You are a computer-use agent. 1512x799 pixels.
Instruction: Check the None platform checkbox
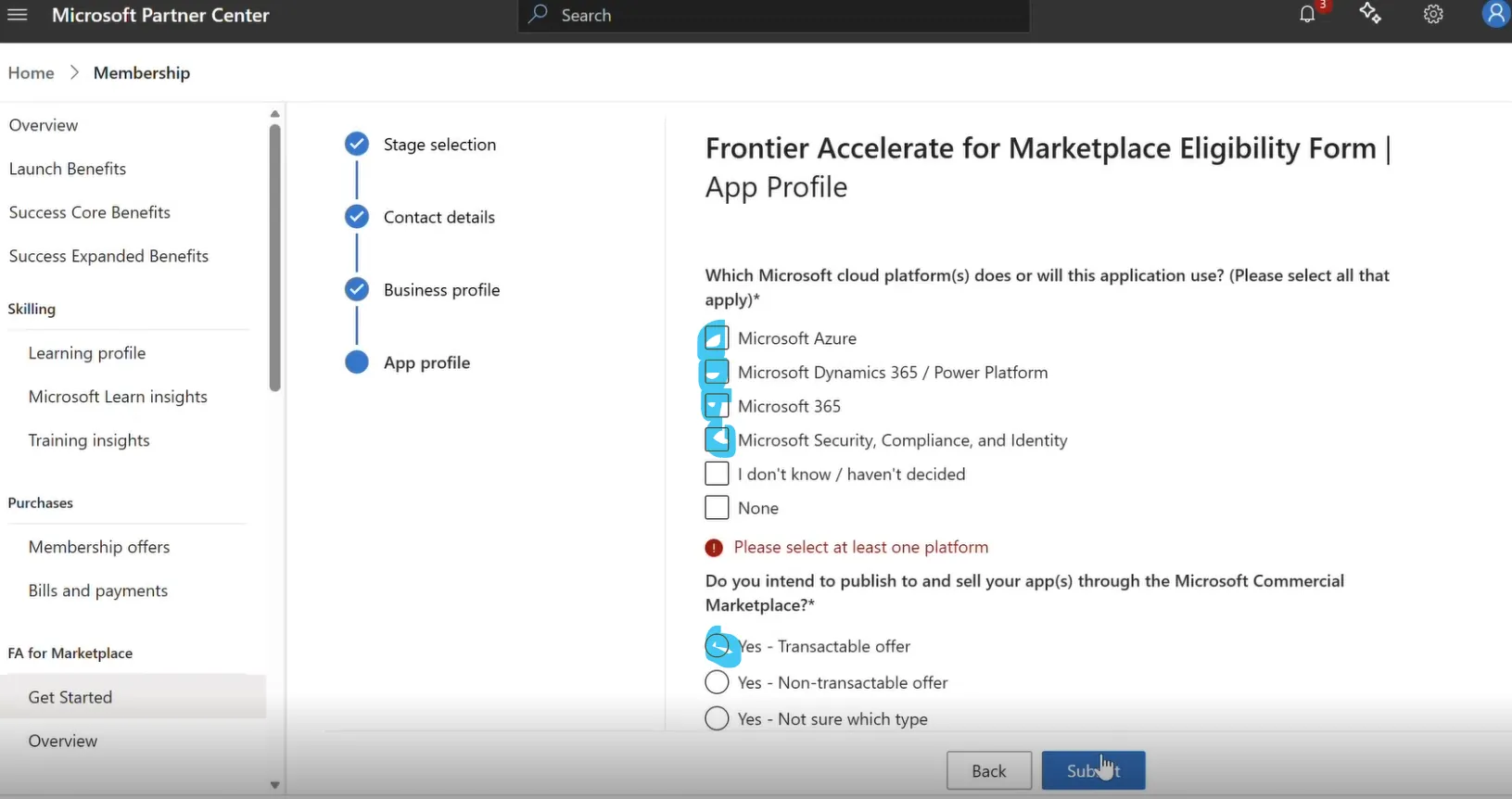[717, 508]
